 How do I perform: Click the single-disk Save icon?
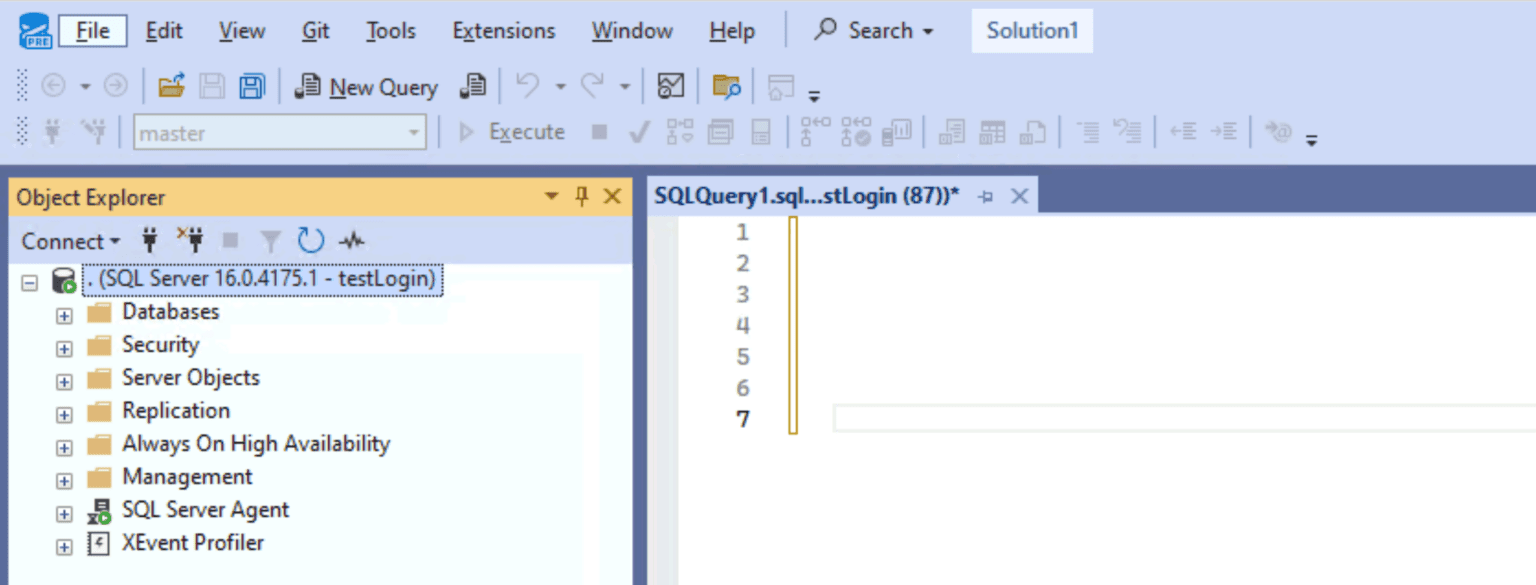pos(212,87)
